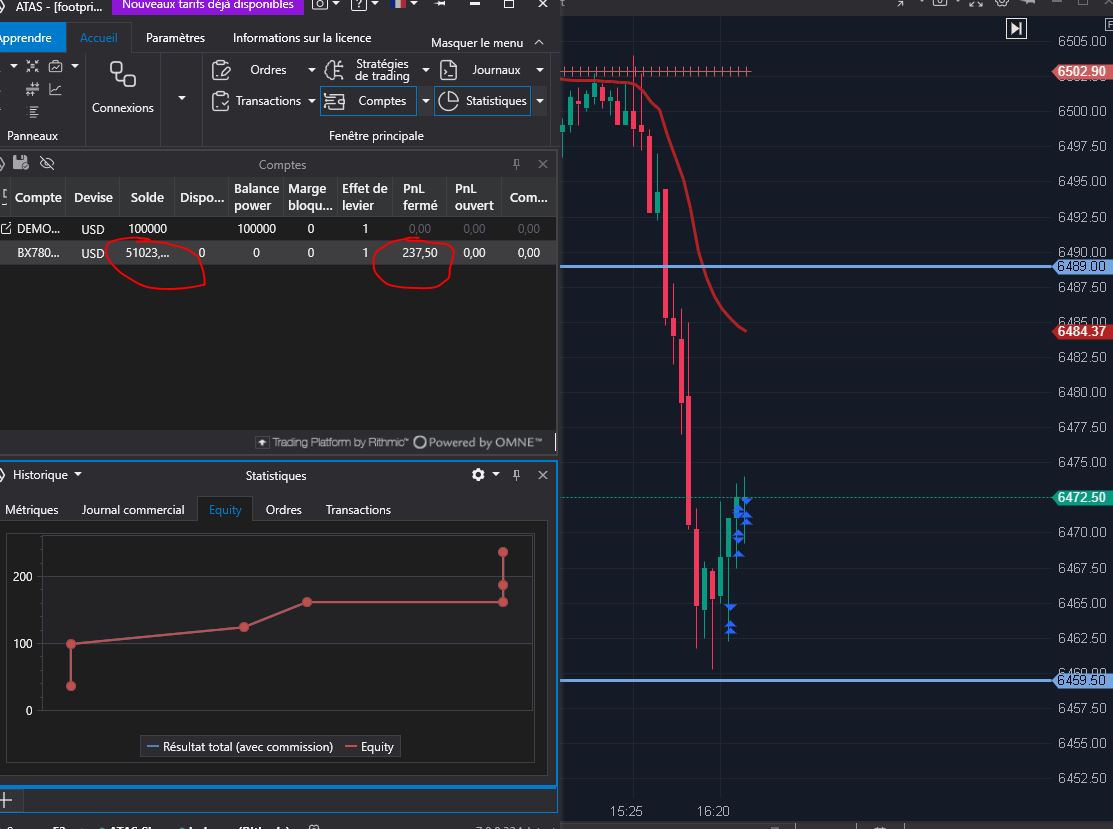Expand the Ordres dropdown arrow

click(312, 70)
